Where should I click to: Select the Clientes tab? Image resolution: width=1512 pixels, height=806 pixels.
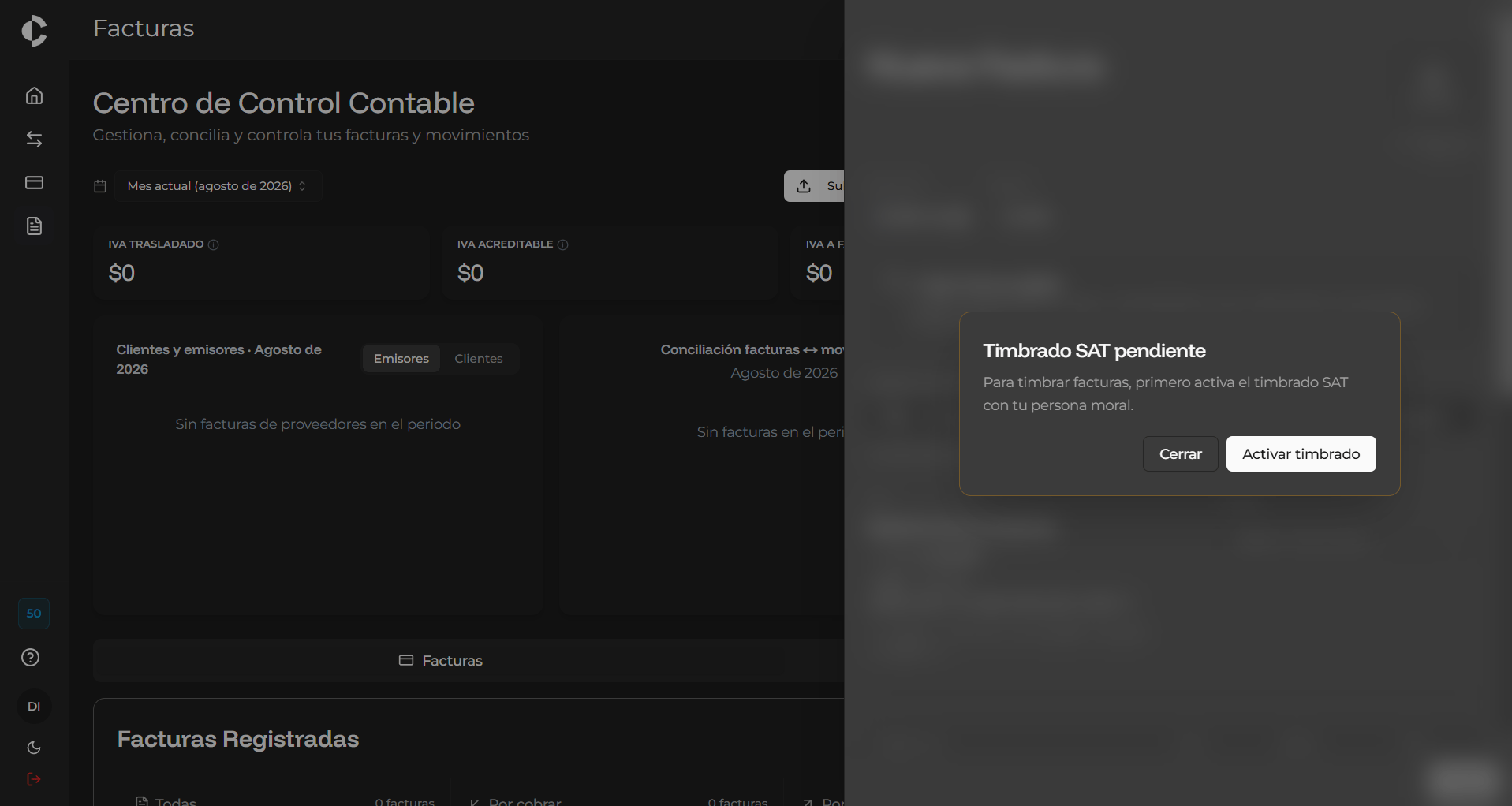(x=479, y=358)
